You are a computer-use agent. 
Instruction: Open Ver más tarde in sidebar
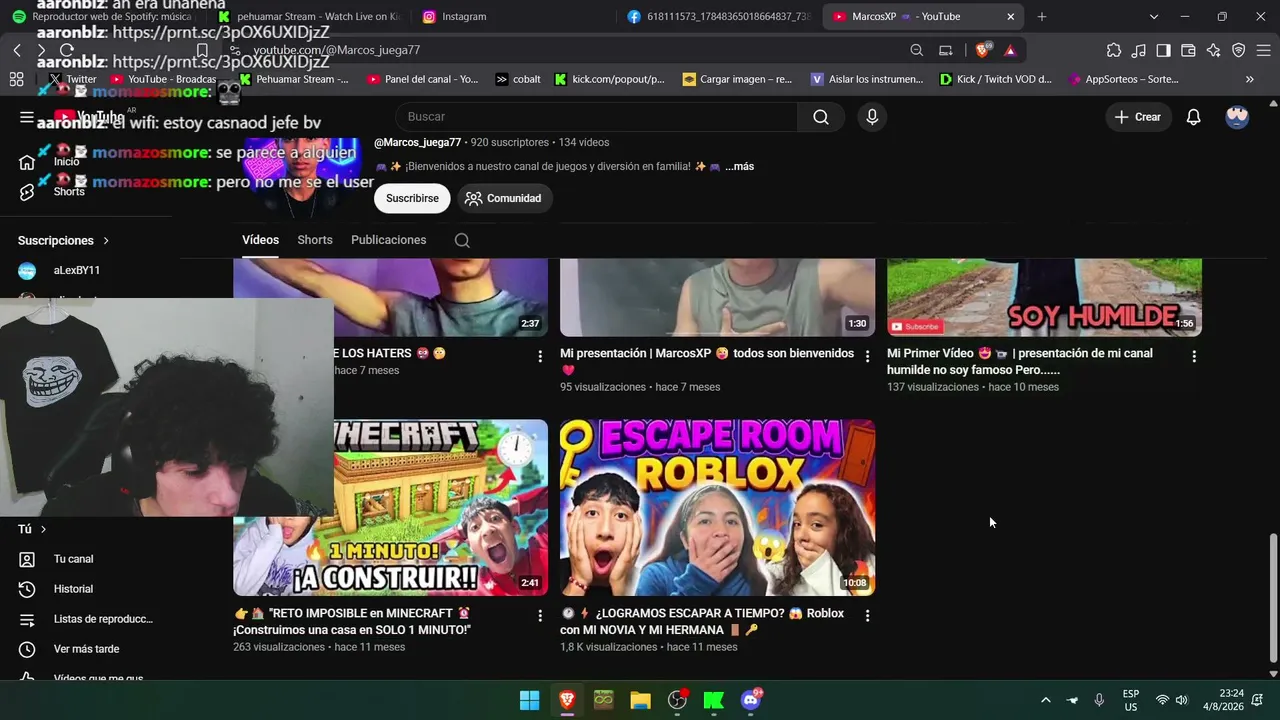pyautogui.click(x=86, y=649)
